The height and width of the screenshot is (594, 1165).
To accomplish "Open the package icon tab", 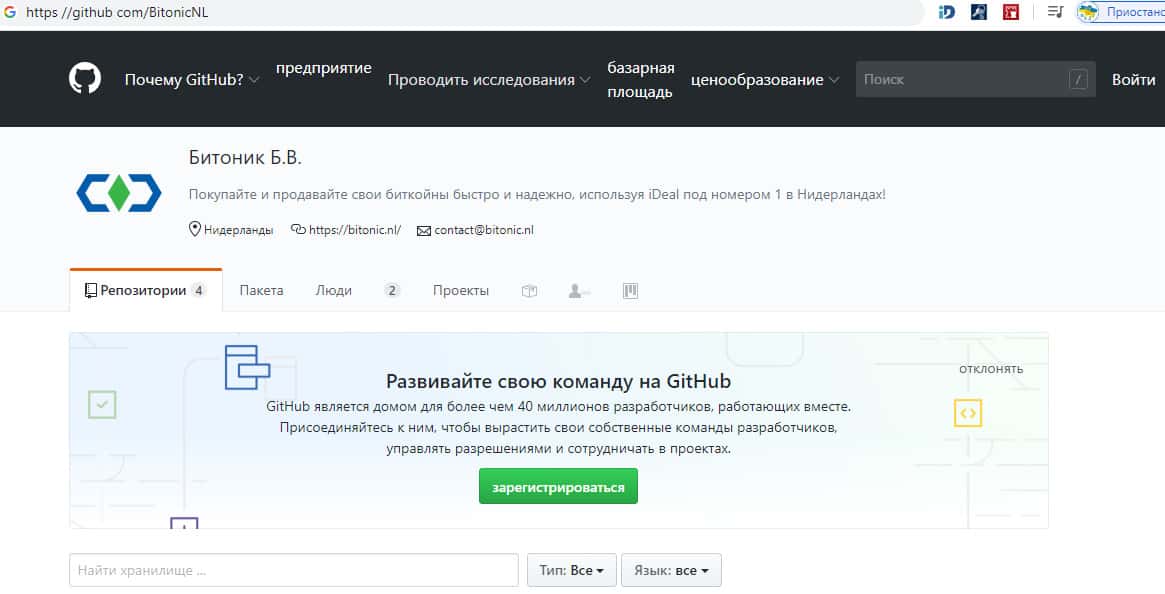I will pyautogui.click(x=530, y=291).
